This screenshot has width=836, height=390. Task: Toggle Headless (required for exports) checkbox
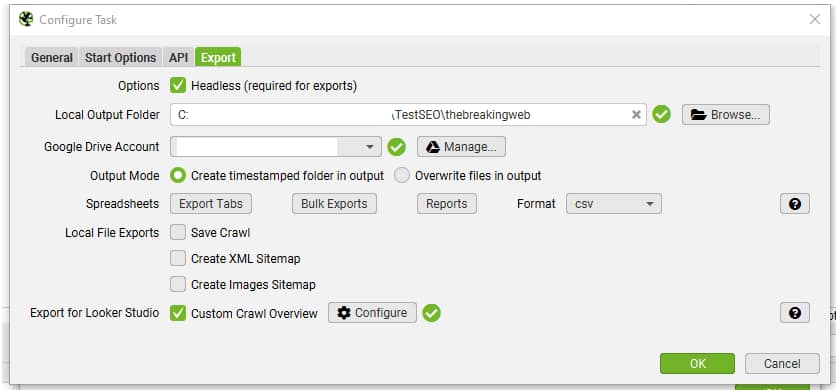point(178,85)
